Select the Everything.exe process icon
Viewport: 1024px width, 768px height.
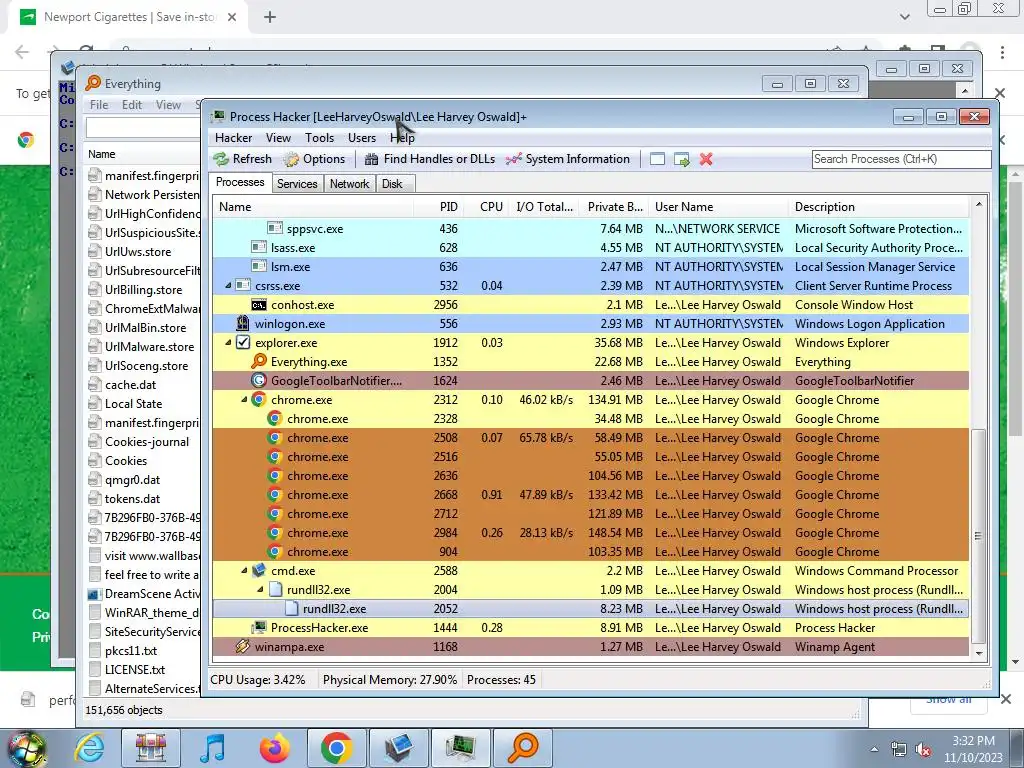point(259,361)
